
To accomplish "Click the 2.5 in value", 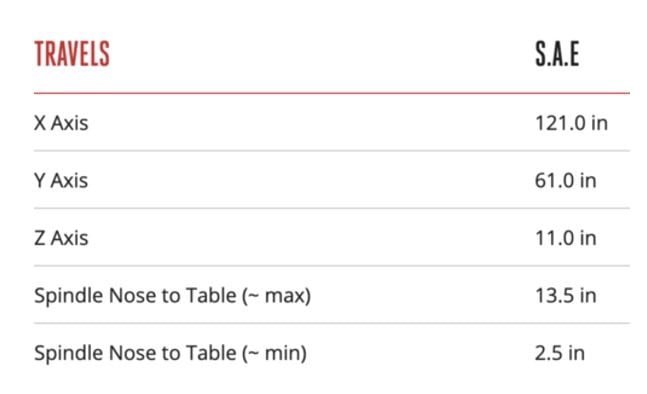I will click(x=560, y=353).
